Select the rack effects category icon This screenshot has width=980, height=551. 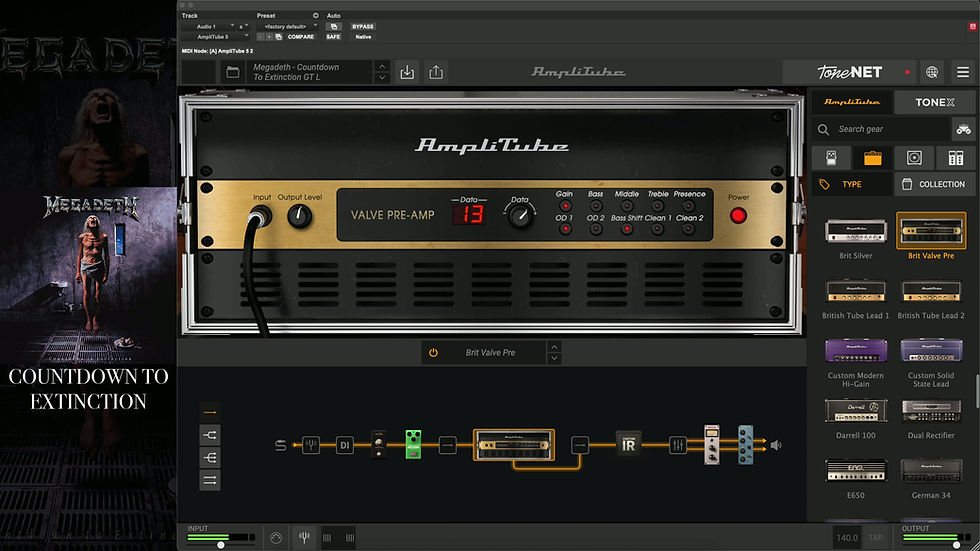[x=955, y=158]
